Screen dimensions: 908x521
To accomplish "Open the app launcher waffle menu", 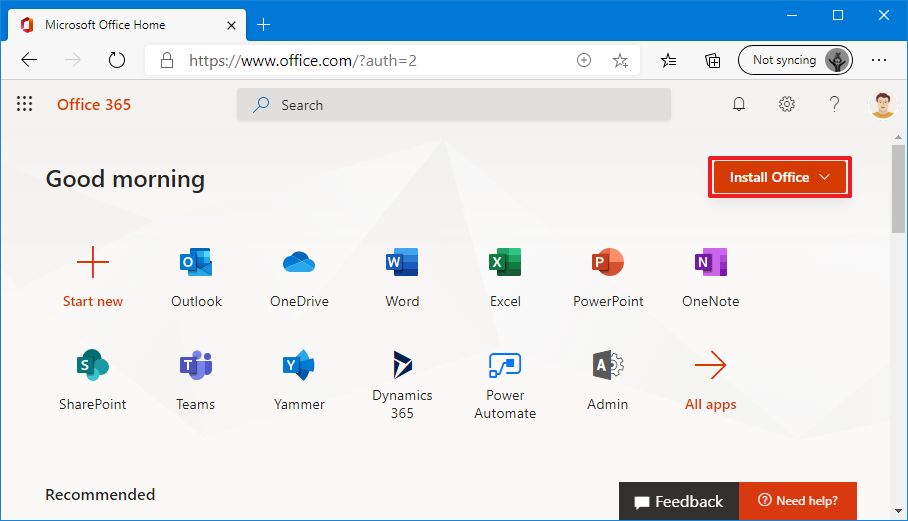I will point(25,104).
